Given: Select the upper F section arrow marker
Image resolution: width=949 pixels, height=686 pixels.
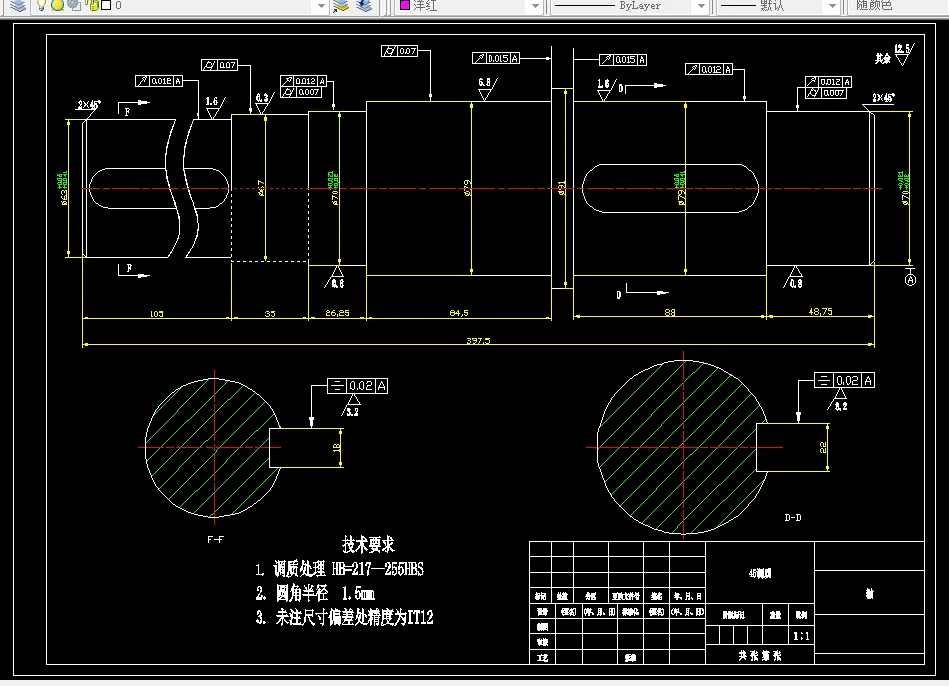Looking at the screenshot, I should pyautogui.click(x=134, y=108).
